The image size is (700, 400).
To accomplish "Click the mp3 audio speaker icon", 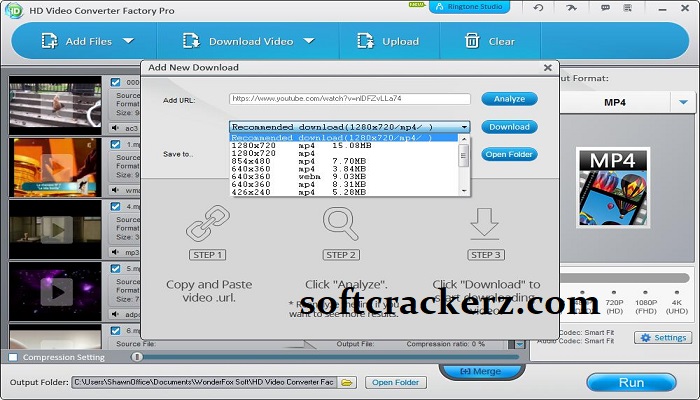I will coord(116,252).
